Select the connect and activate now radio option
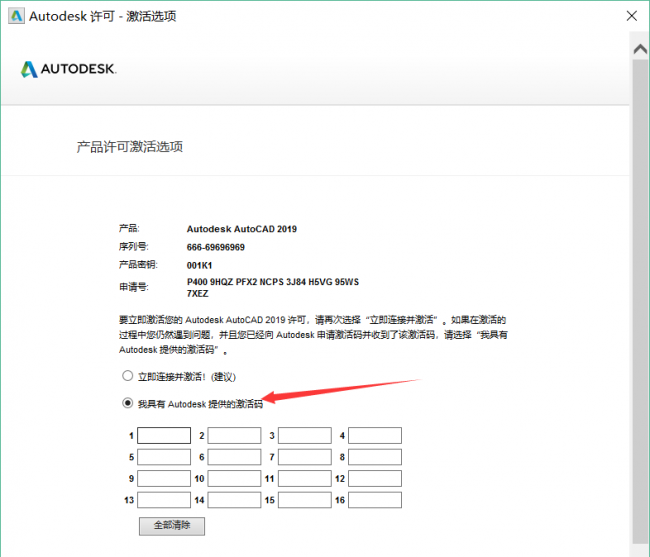The height and width of the screenshot is (557, 650). pos(127,376)
